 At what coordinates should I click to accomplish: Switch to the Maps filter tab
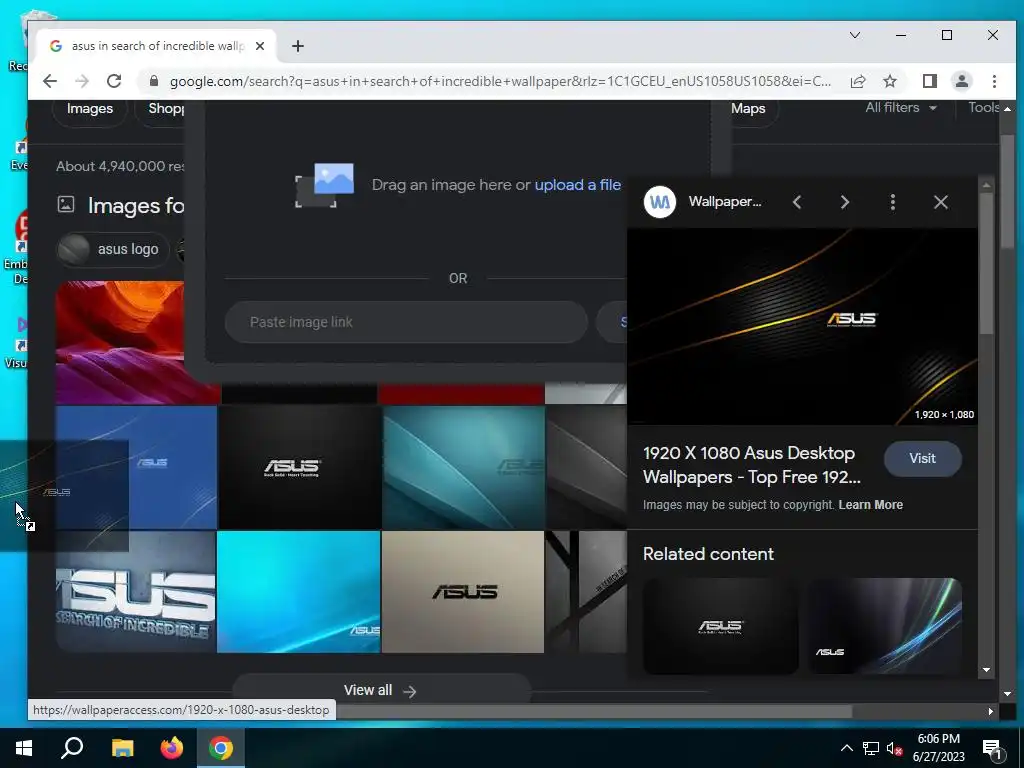[x=748, y=108]
